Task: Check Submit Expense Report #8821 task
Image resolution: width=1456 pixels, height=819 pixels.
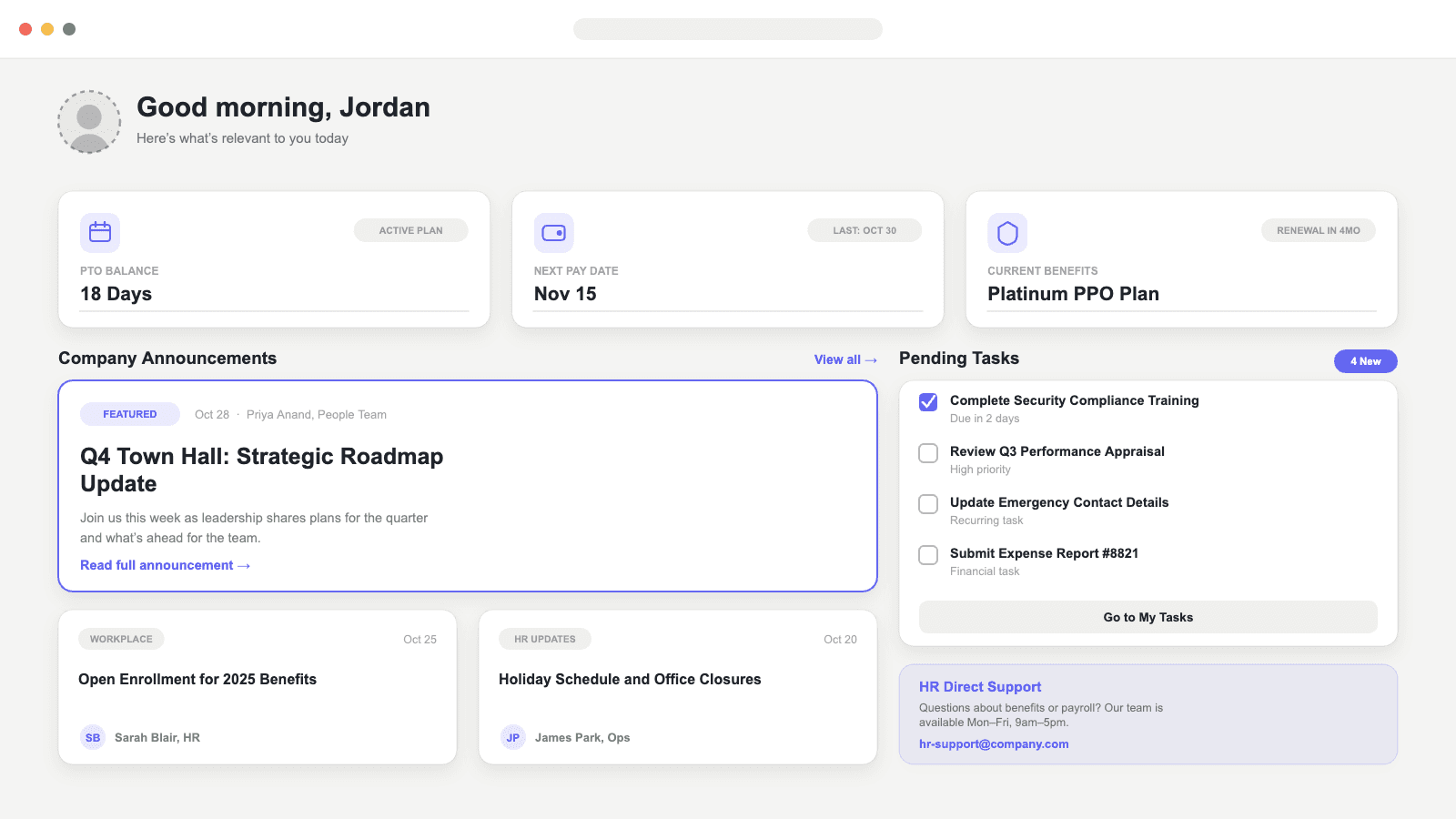Action: pos(928,555)
